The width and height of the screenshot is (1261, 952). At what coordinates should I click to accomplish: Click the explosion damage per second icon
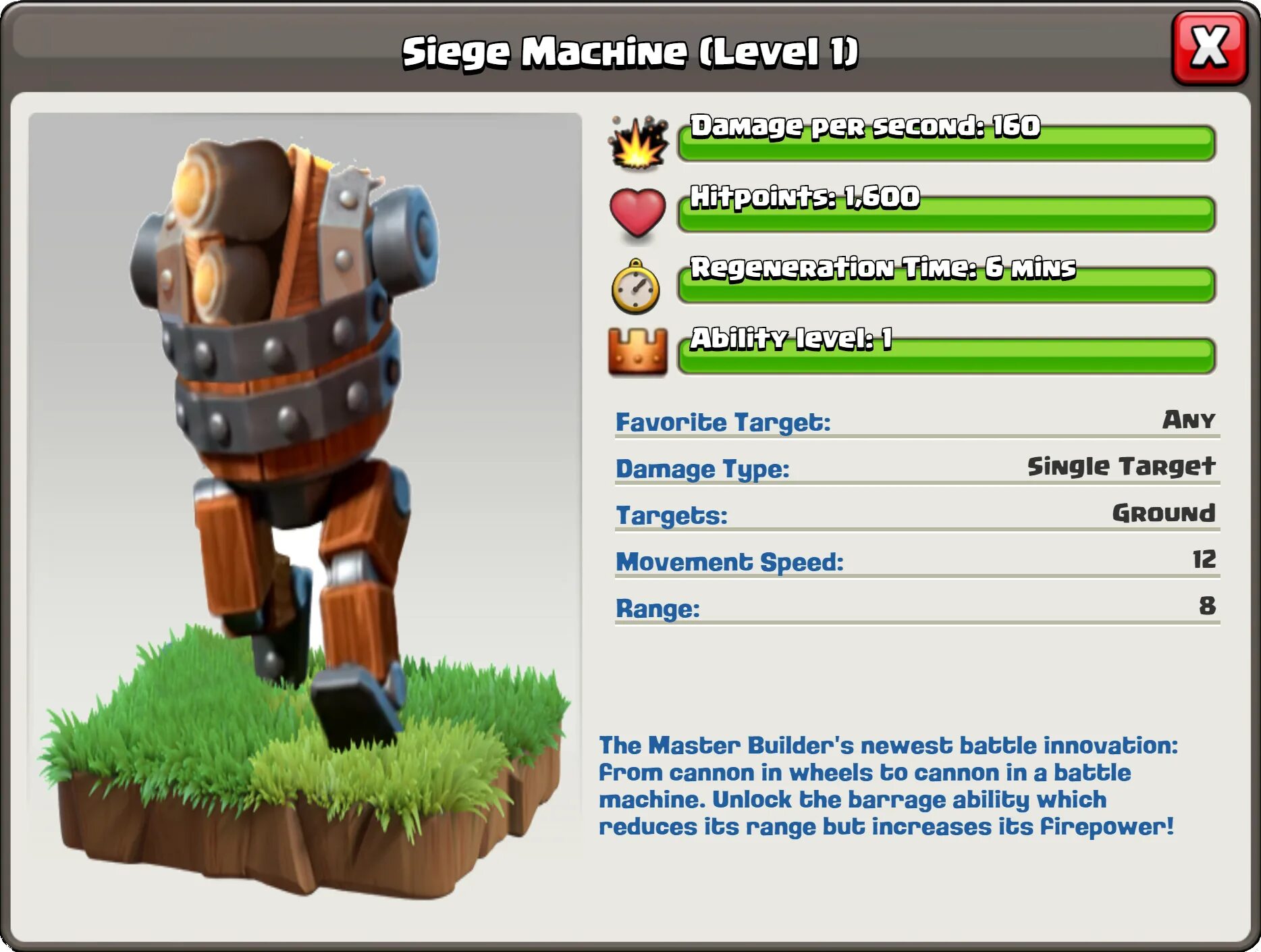click(638, 142)
